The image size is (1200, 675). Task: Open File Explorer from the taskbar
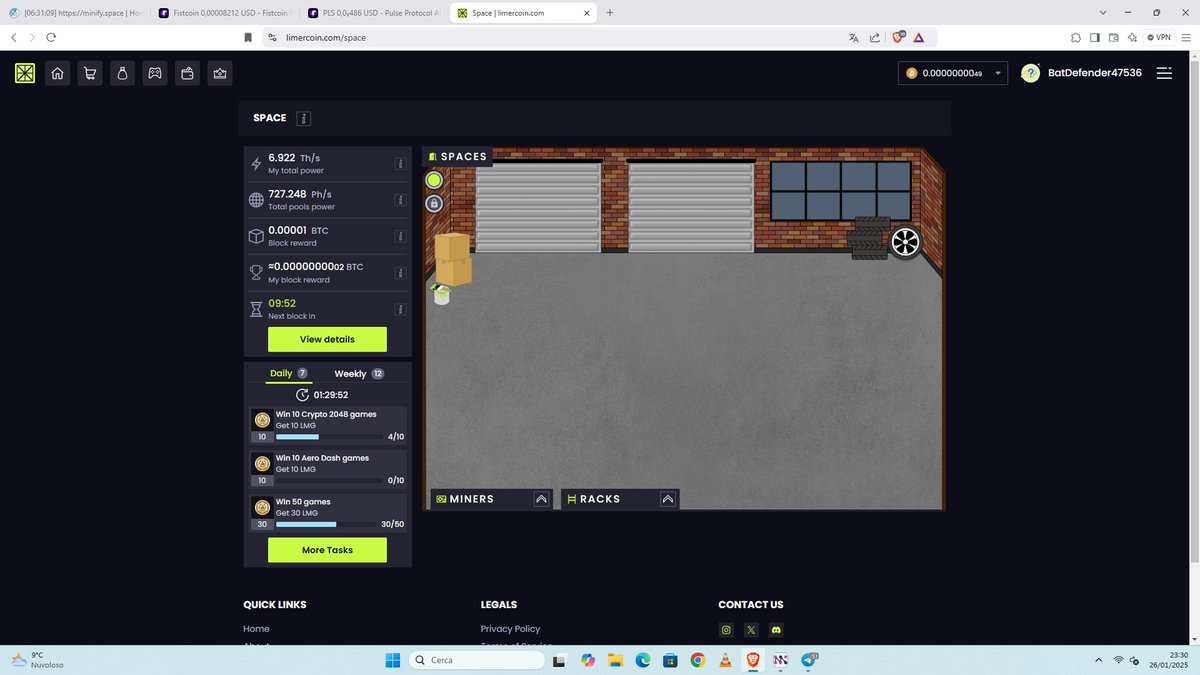point(615,660)
